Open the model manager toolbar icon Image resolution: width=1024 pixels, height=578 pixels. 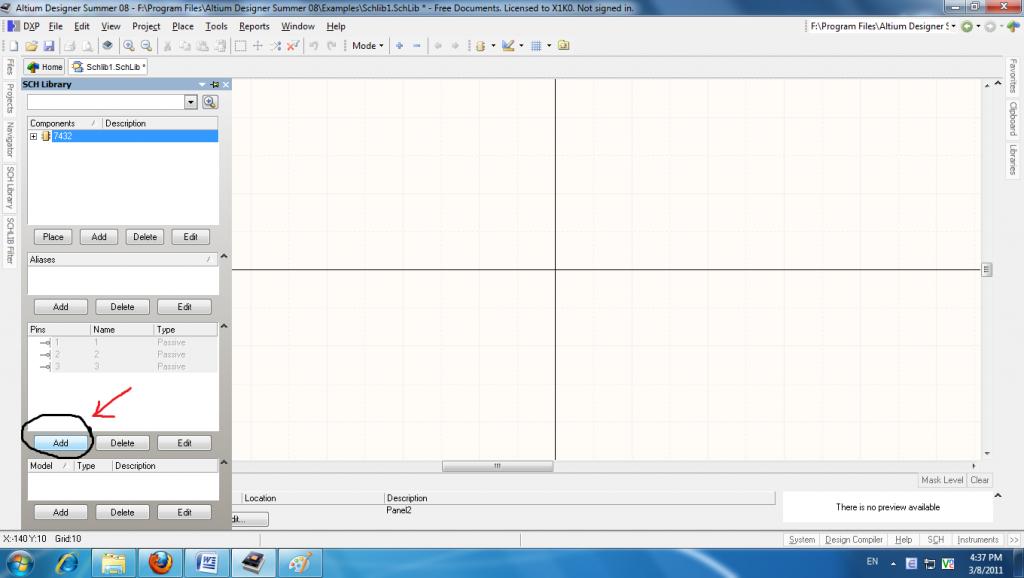coord(564,46)
